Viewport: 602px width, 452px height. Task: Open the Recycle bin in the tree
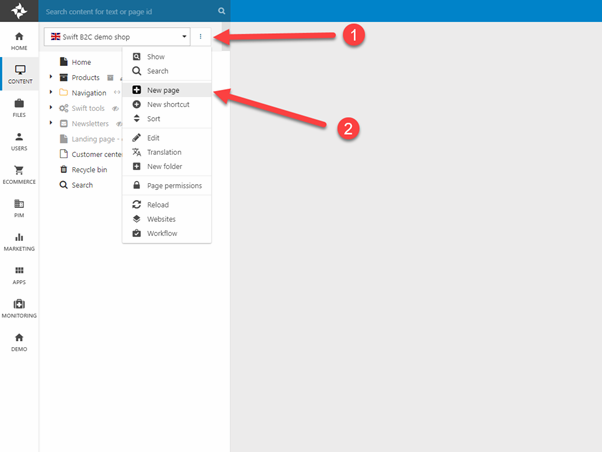pyautogui.click(x=88, y=170)
